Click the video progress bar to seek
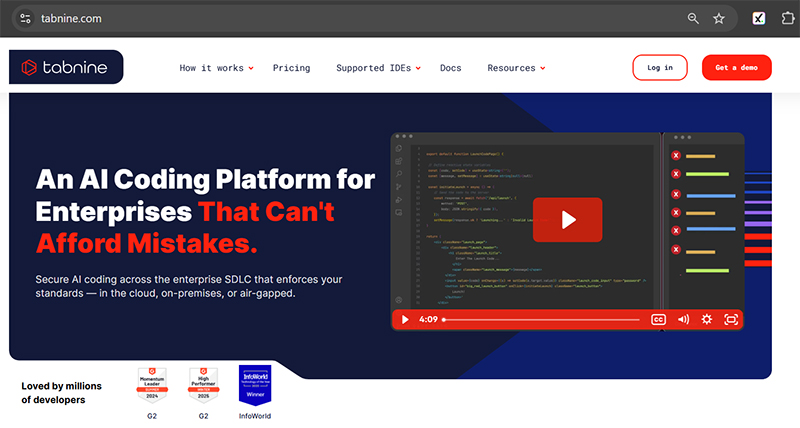The height and width of the screenshot is (428, 800). tap(540, 320)
